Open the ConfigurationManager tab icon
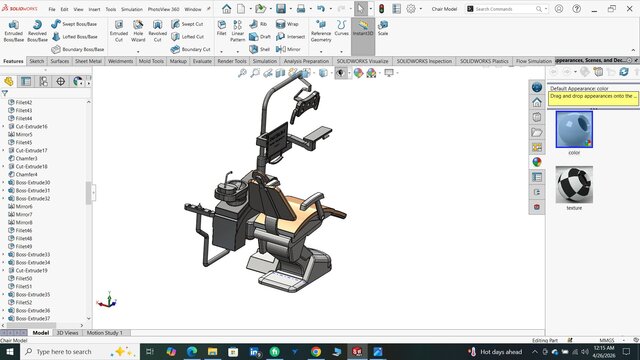The height and width of the screenshot is (360, 640). coord(43,82)
